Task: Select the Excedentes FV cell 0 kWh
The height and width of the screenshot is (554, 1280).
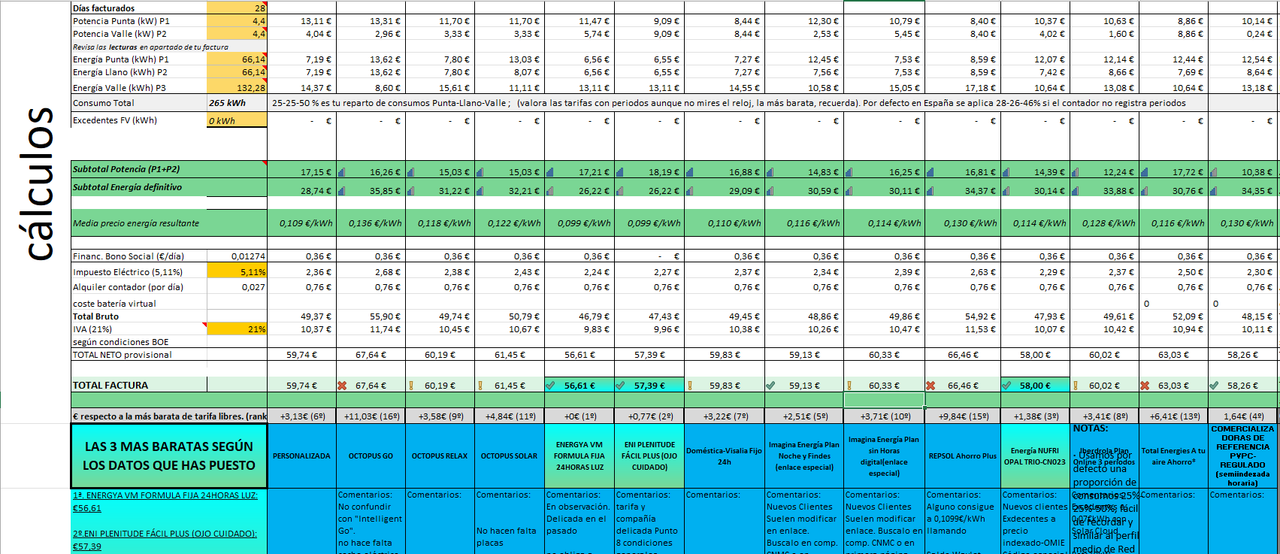Action: [x=237, y=120]
